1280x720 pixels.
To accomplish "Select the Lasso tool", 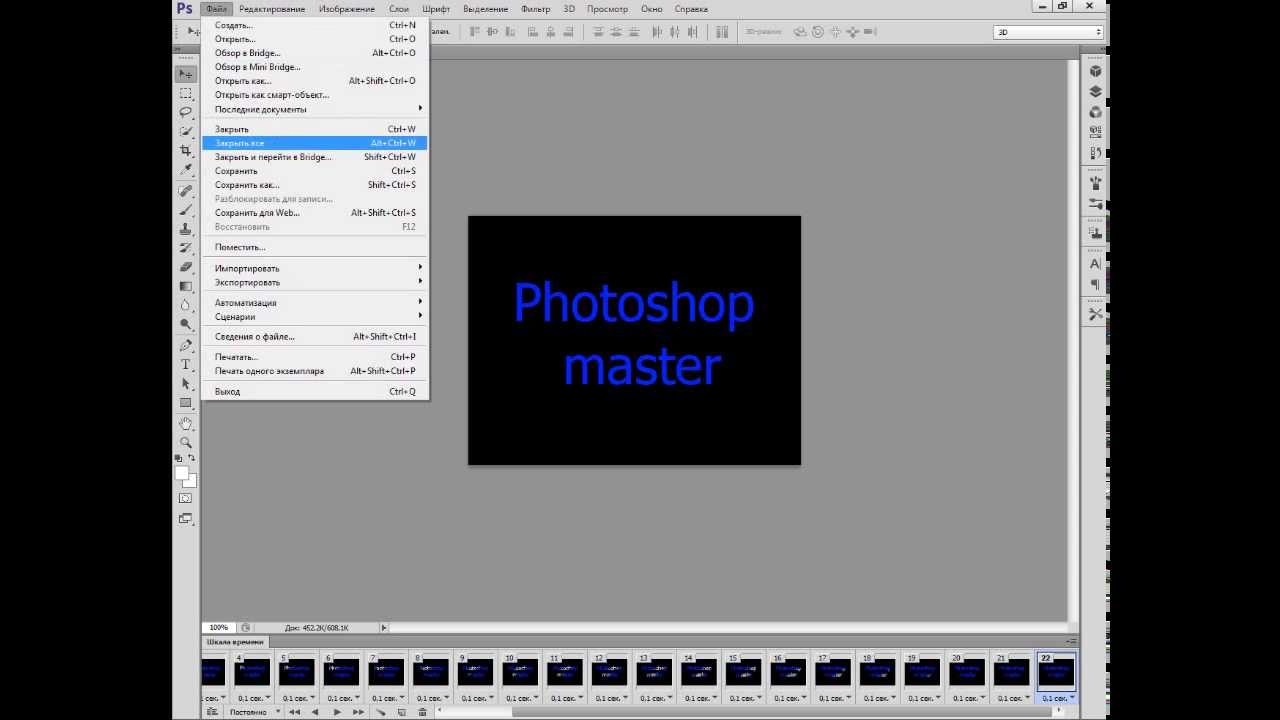I will pyautogui.click(x=186, y=112).
